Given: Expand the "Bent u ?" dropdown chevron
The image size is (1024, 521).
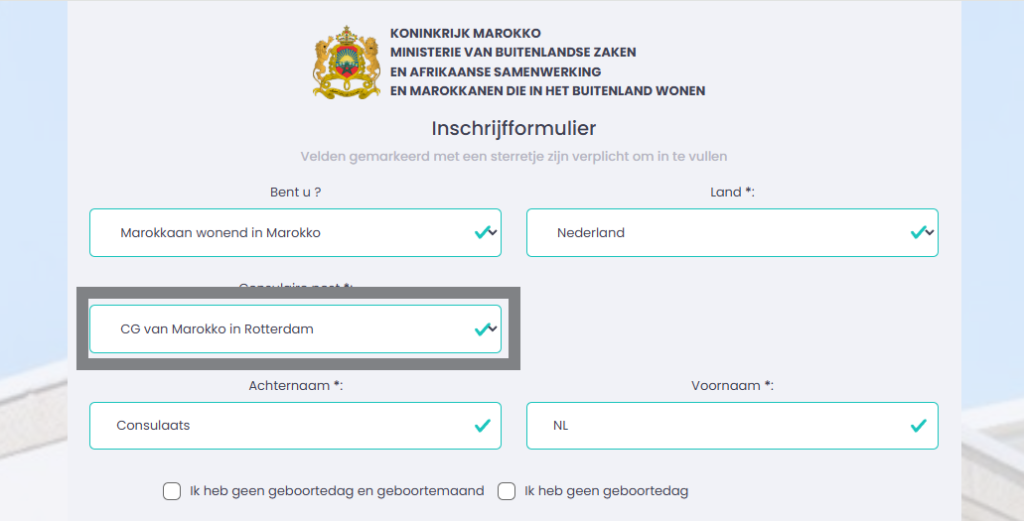Looking at the screenshot, I should (x=493, y=232).
